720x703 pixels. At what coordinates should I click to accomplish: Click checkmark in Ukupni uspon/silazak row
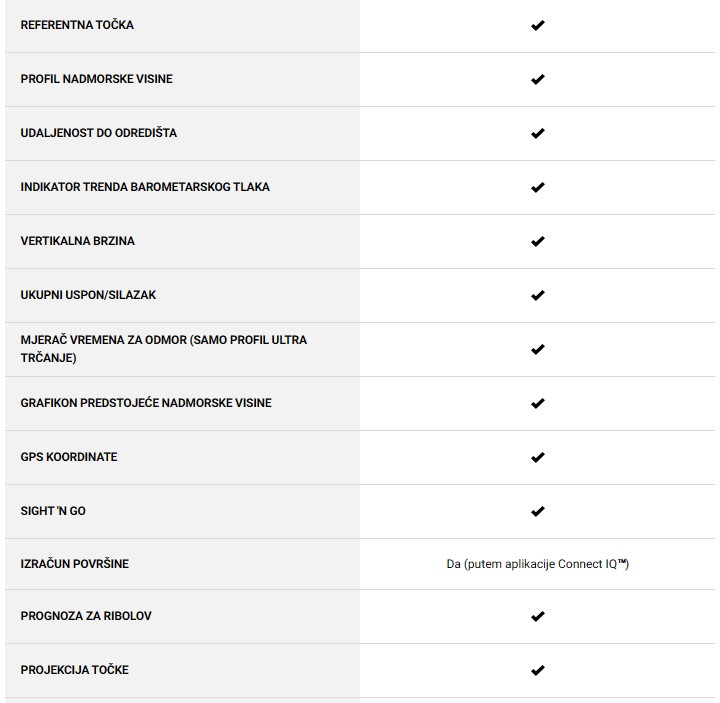[537, 296]
